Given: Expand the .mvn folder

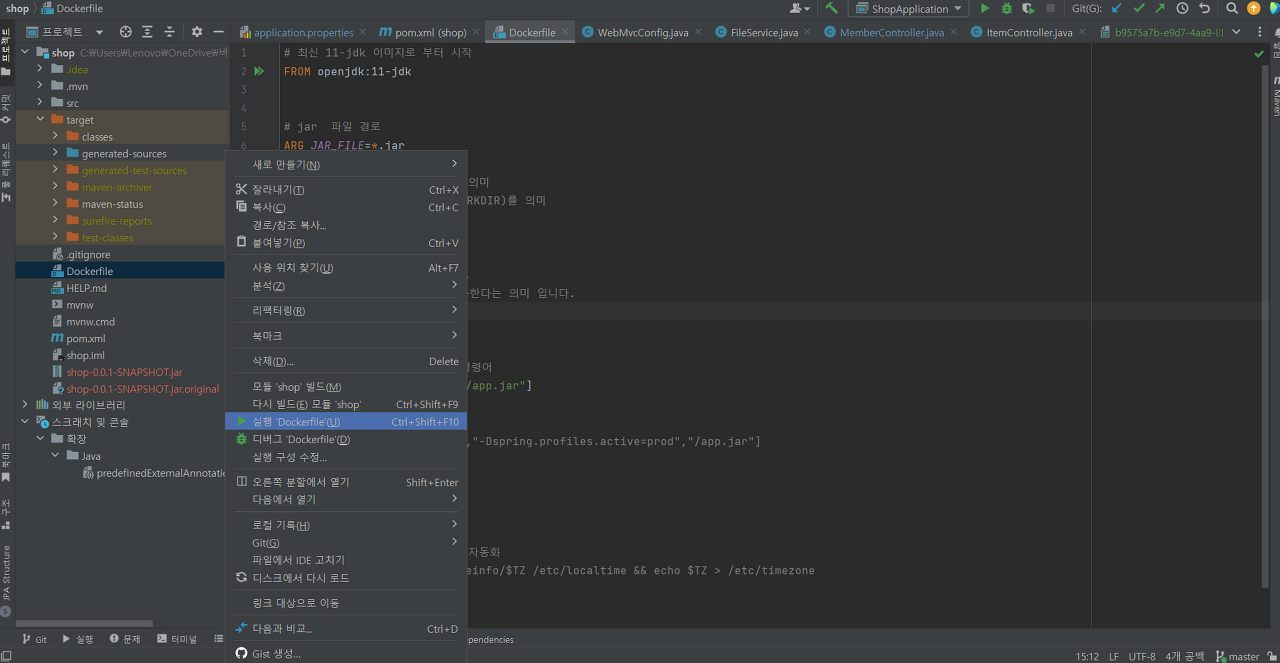Looking at the screenshot, I should click(41, 86).
